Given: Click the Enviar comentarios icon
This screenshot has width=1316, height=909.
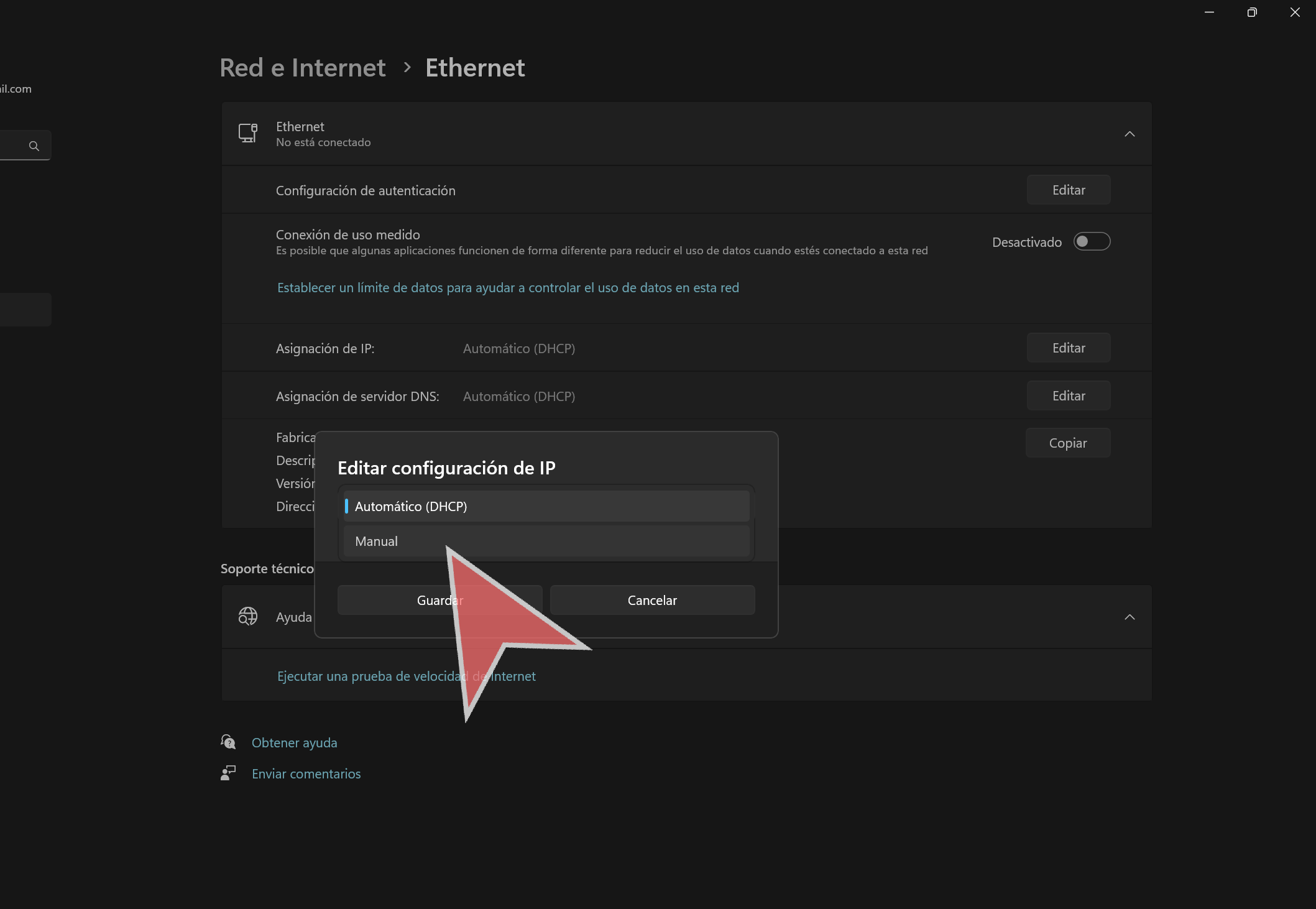Looking at the screenshot, I should 228,773.
